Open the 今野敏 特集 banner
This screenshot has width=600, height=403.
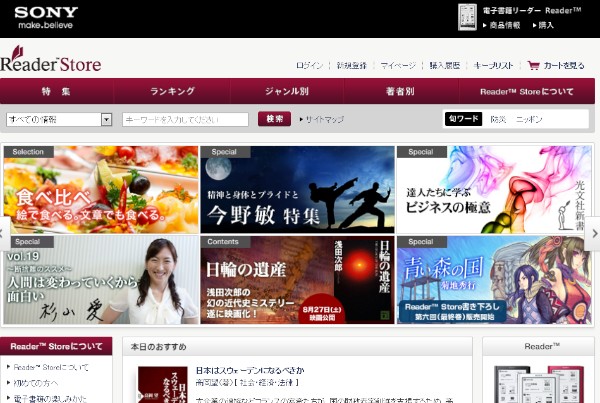pos(297,189)
